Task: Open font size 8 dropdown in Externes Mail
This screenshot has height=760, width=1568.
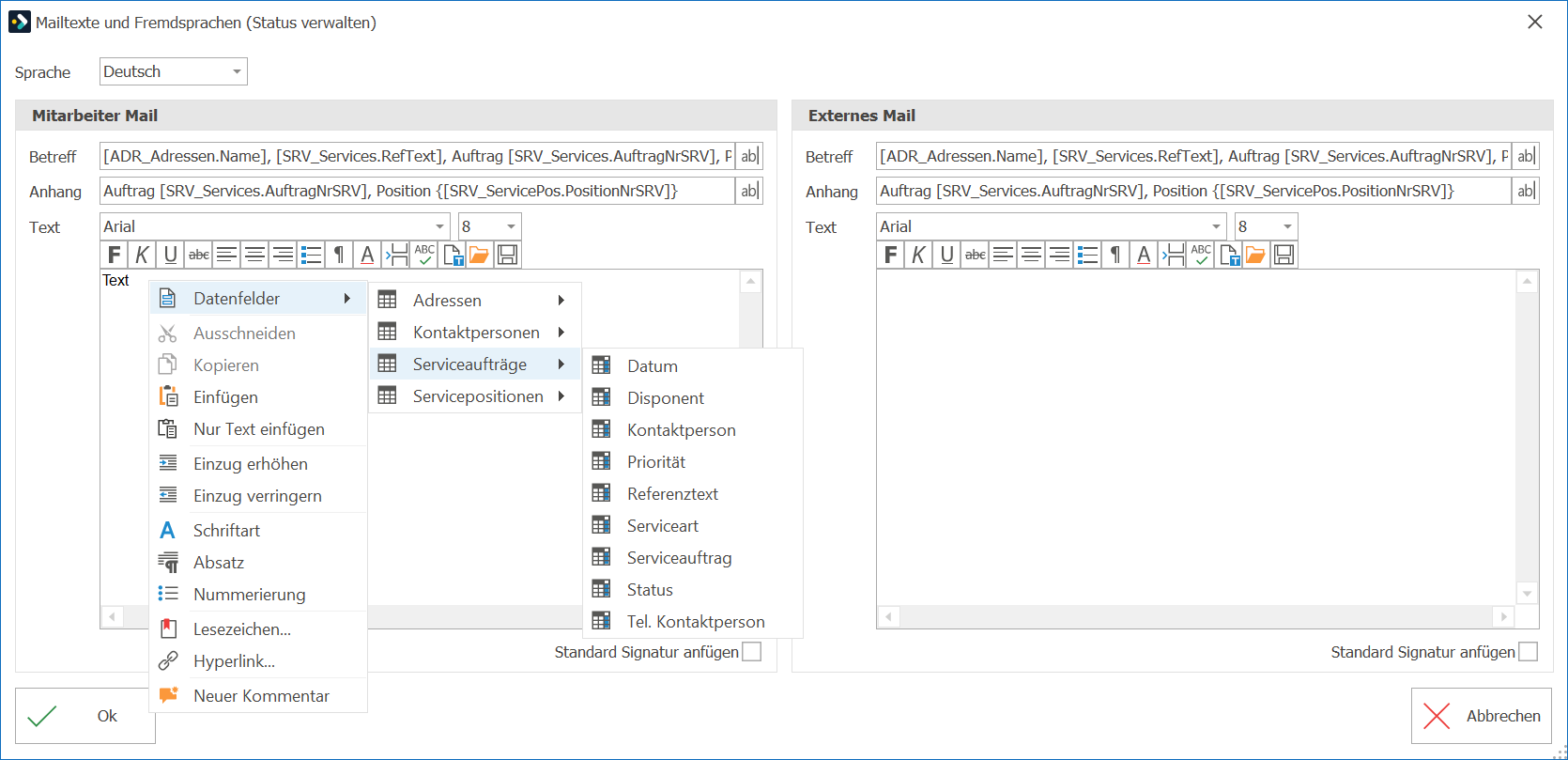Action: [x=1266, y=226]
